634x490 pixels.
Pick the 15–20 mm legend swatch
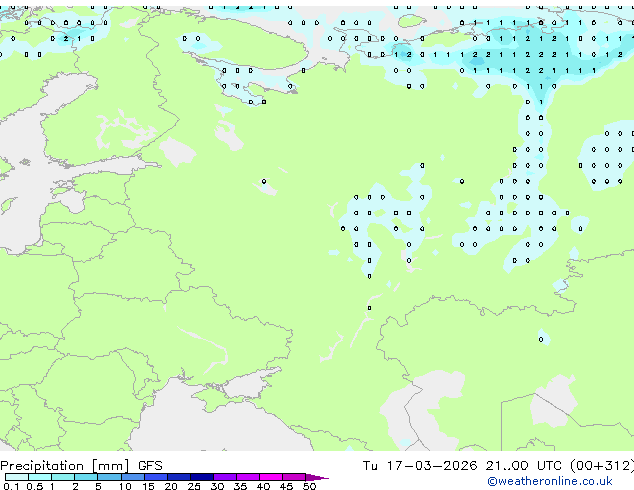coord(155,477)
